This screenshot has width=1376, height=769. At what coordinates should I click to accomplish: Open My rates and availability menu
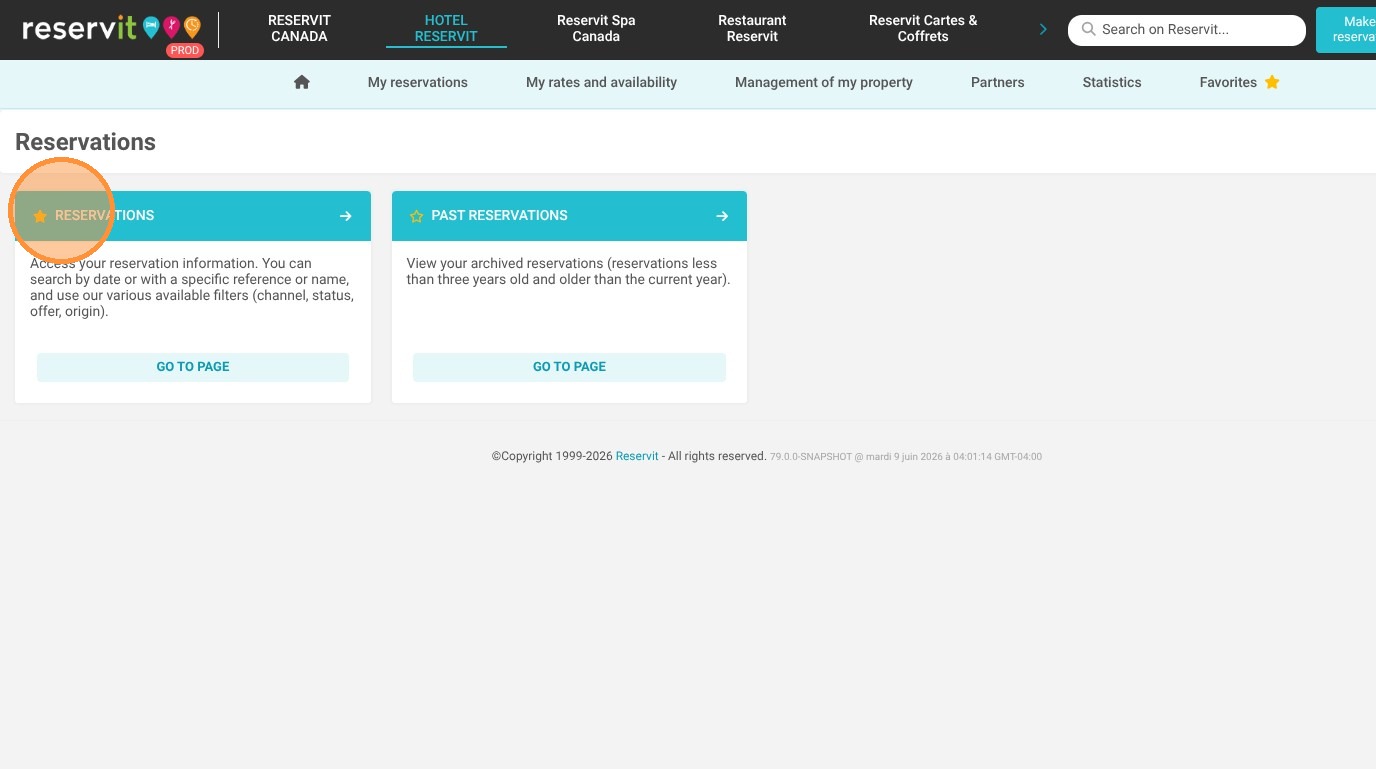[x=602, y=82]
